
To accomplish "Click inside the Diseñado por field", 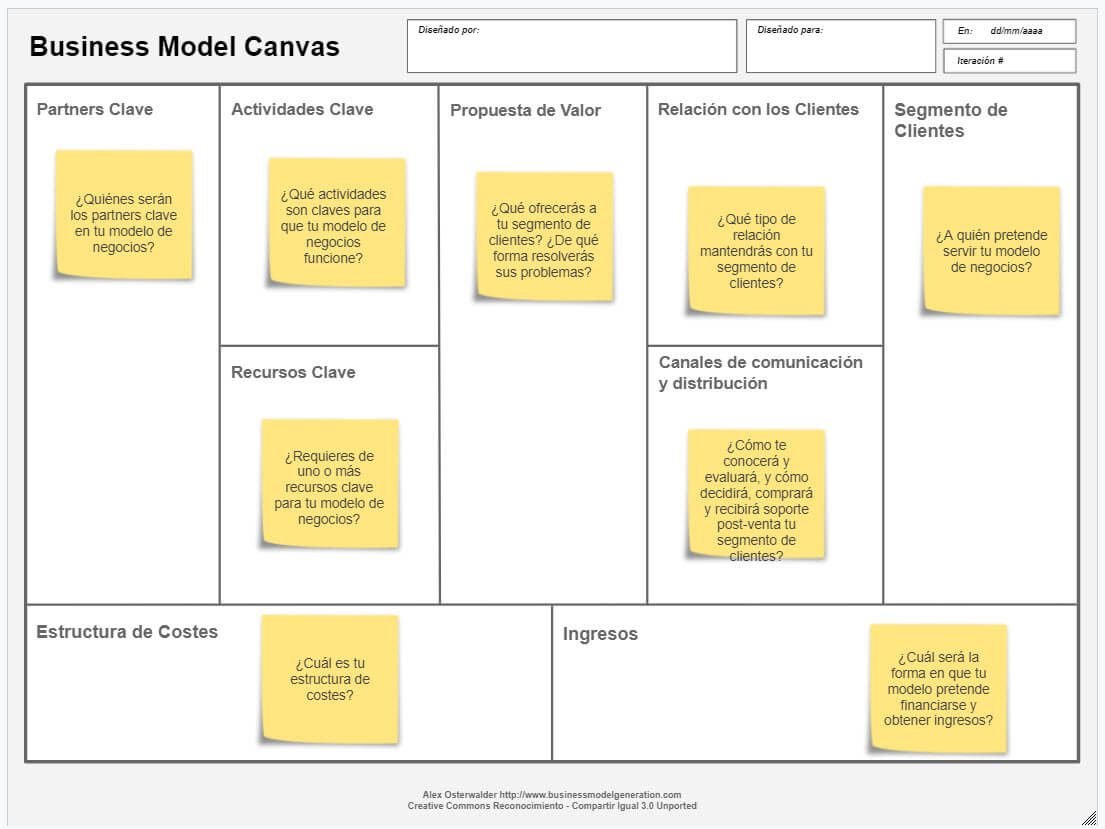I will (570, 46).
